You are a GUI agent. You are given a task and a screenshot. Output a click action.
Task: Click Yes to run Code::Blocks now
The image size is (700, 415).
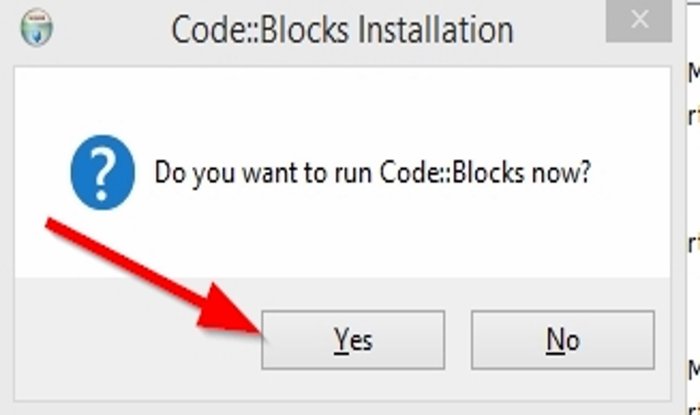tap(353, 340)
